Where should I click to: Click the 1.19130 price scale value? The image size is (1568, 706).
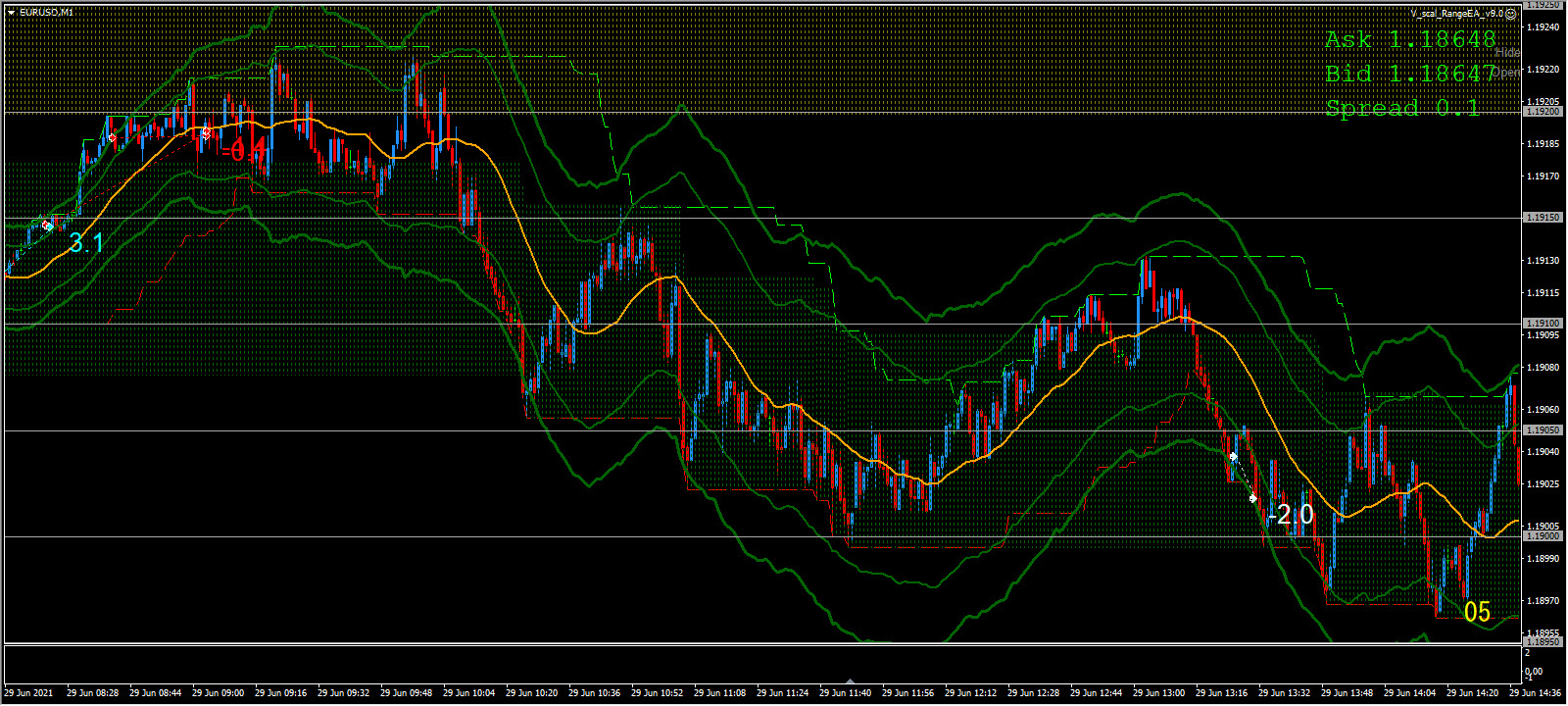1543,261
